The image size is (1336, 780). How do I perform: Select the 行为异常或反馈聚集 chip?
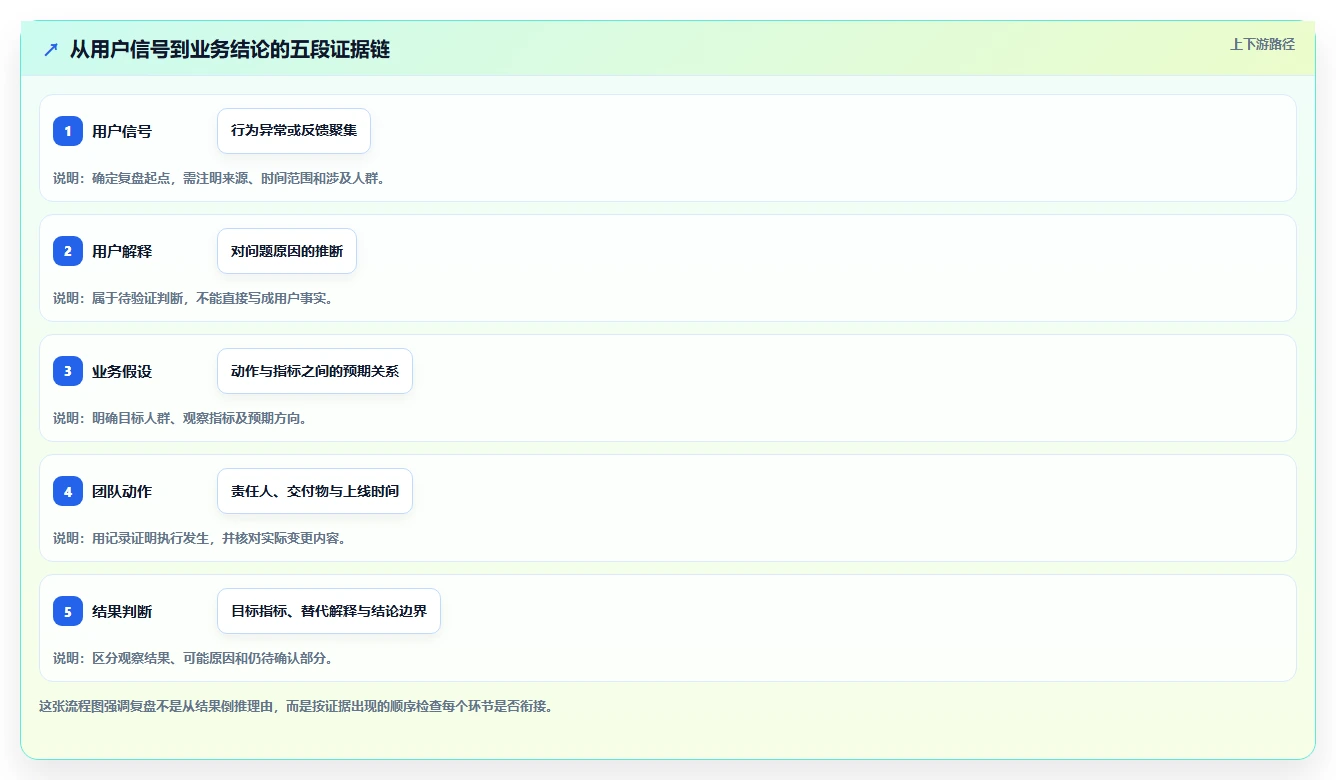tap(294, 131)
